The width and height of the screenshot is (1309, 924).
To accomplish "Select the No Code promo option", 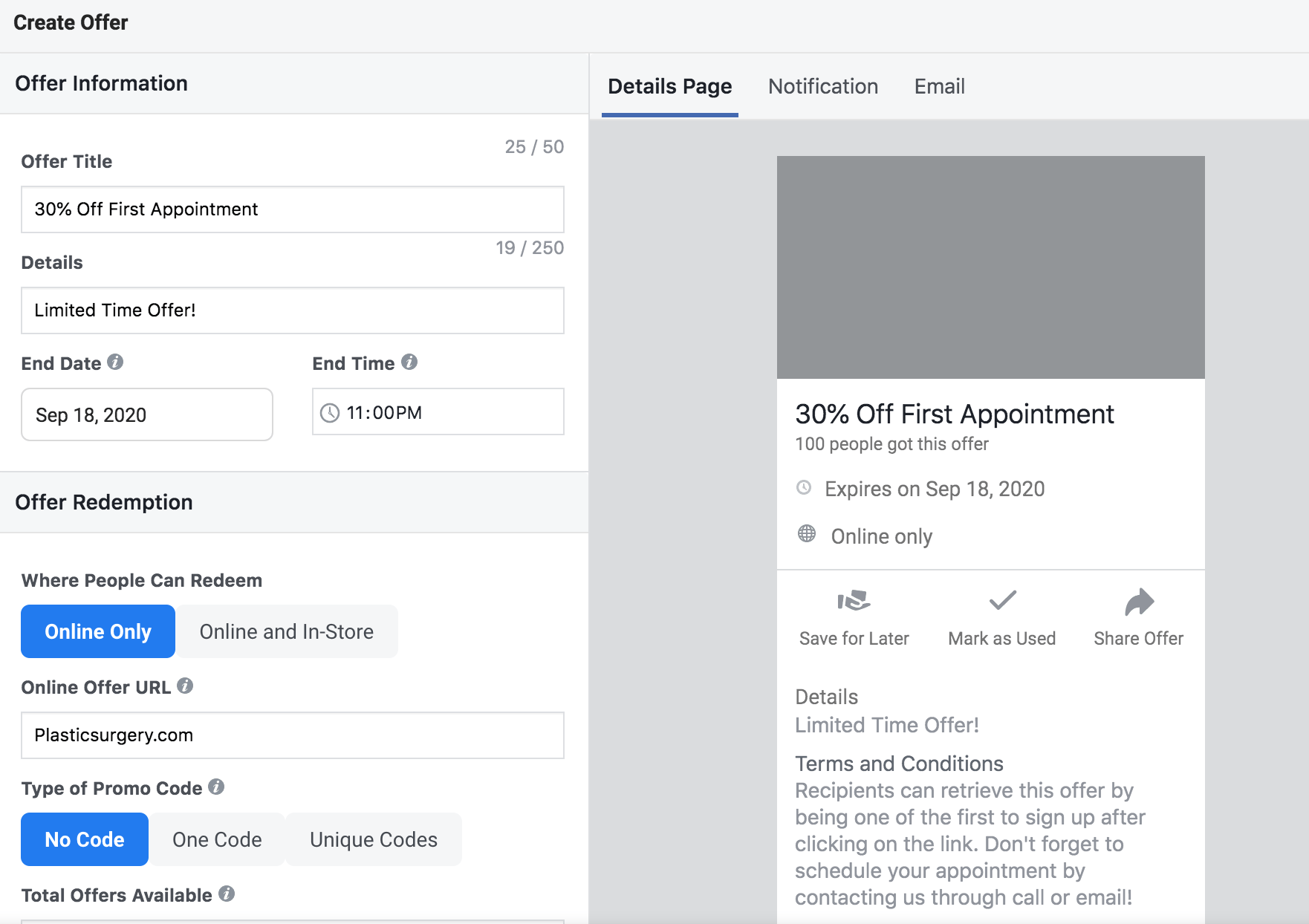I will tap(85, 839).
